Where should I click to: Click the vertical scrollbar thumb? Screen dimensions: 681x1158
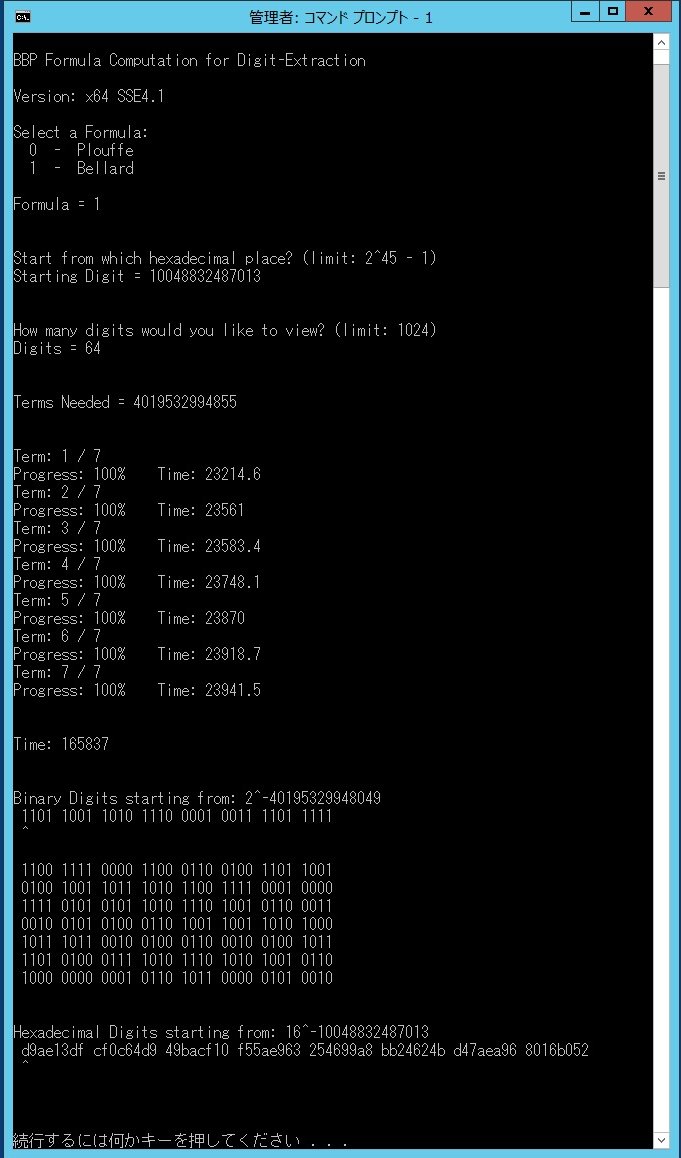[661, 176]
